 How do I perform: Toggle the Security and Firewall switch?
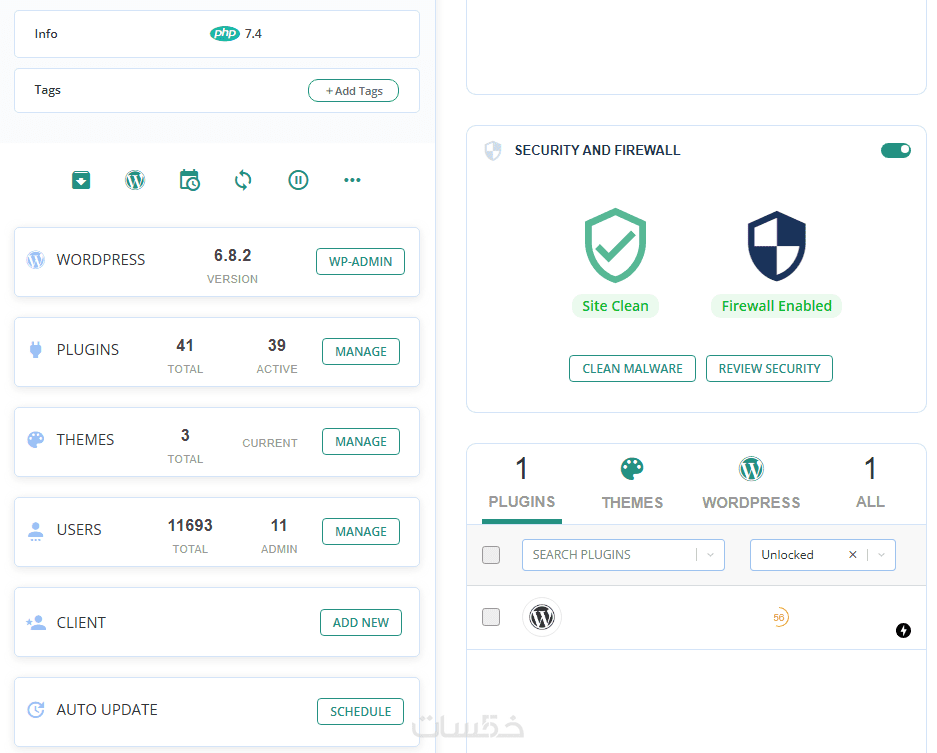tap(896, 150)
